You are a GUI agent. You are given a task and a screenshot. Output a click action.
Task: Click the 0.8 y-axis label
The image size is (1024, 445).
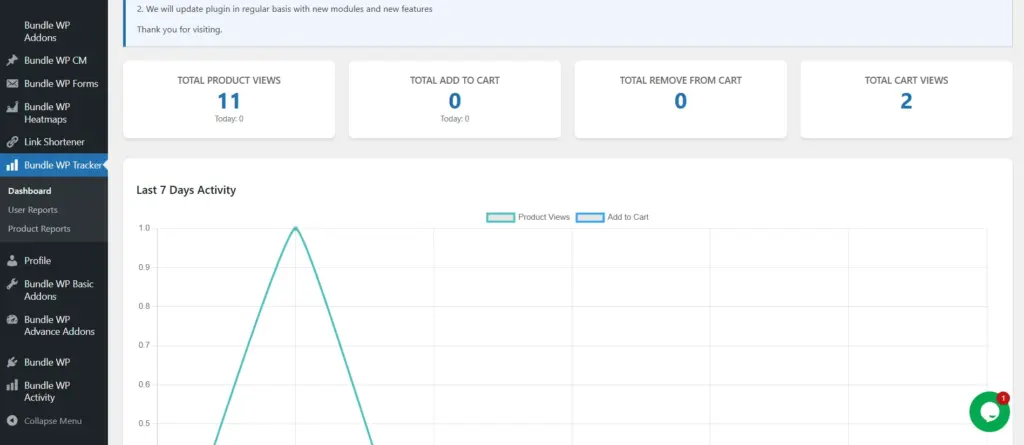144,306
